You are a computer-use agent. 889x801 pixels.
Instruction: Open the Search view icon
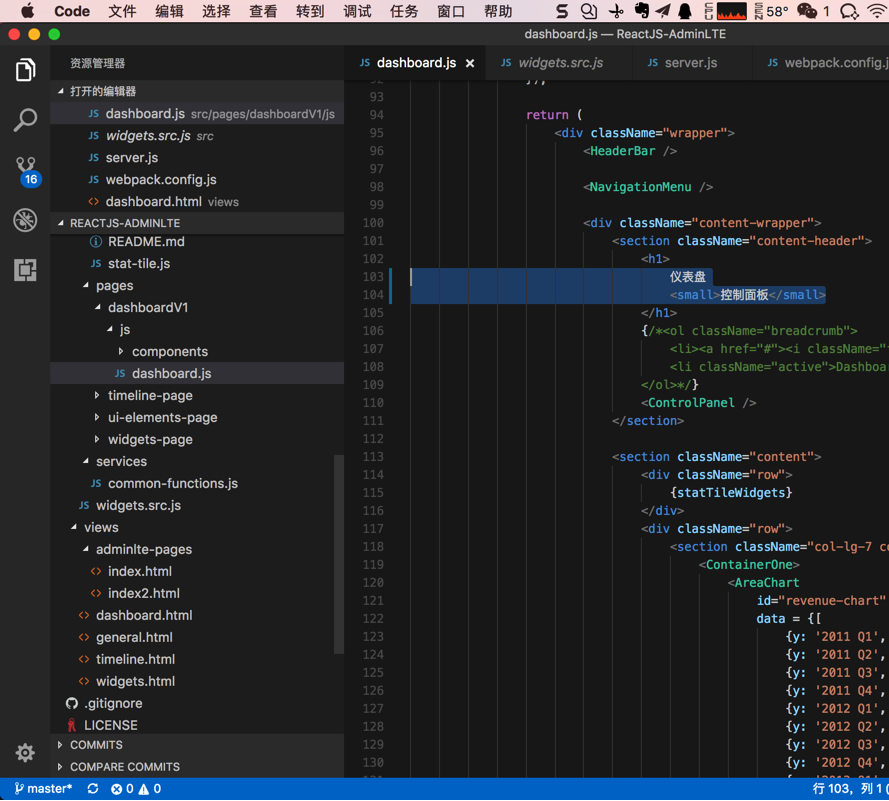(25, 120)
